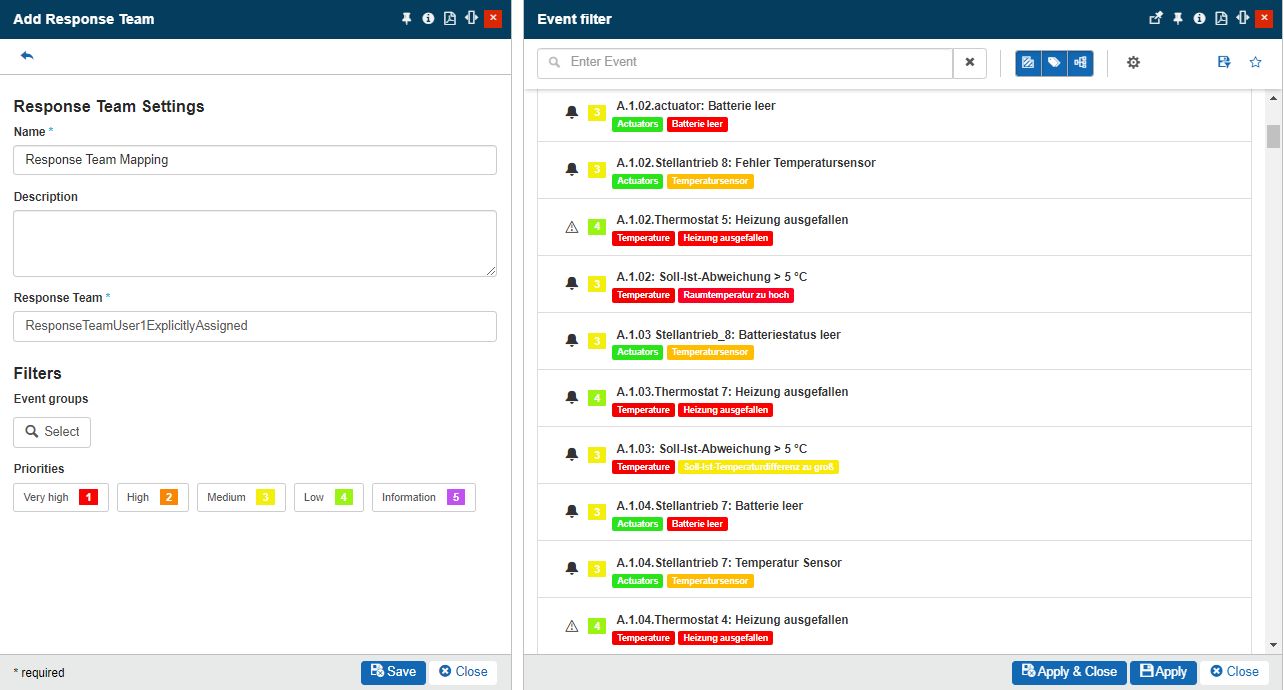Save the response team
This screenshot has width=1284, height=690.
[393, 672]
